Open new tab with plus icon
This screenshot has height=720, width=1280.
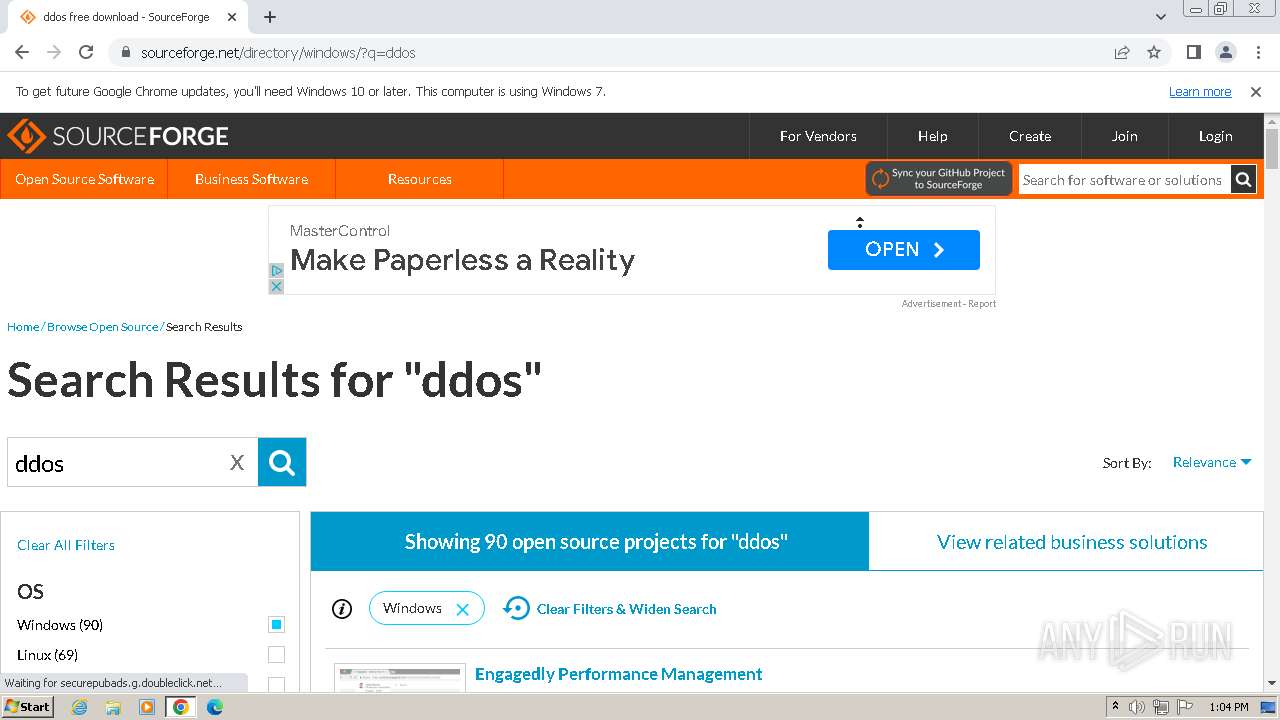(x=270, y=17)
